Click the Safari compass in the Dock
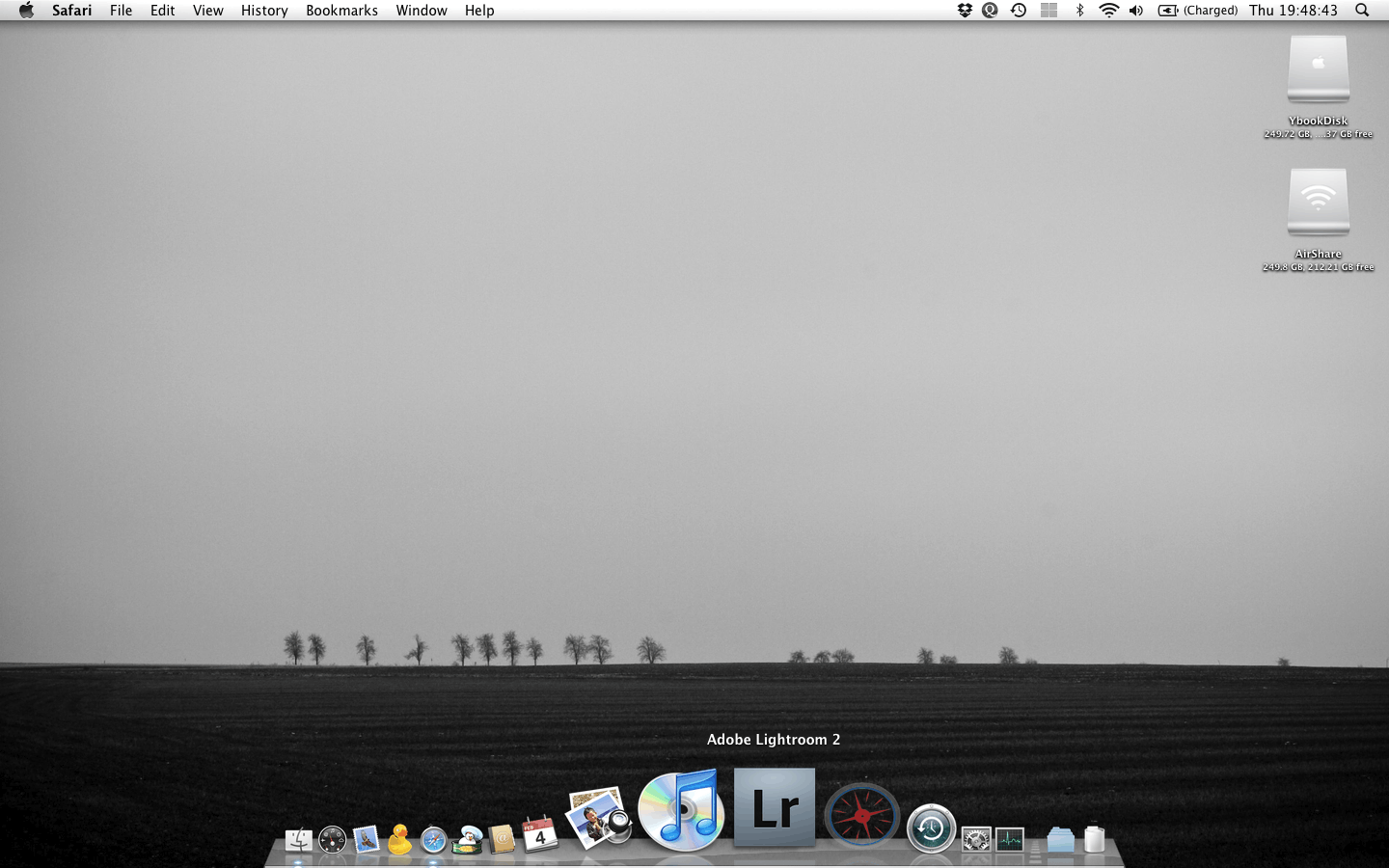1389x868 pixels. click(x=433, y=840)
